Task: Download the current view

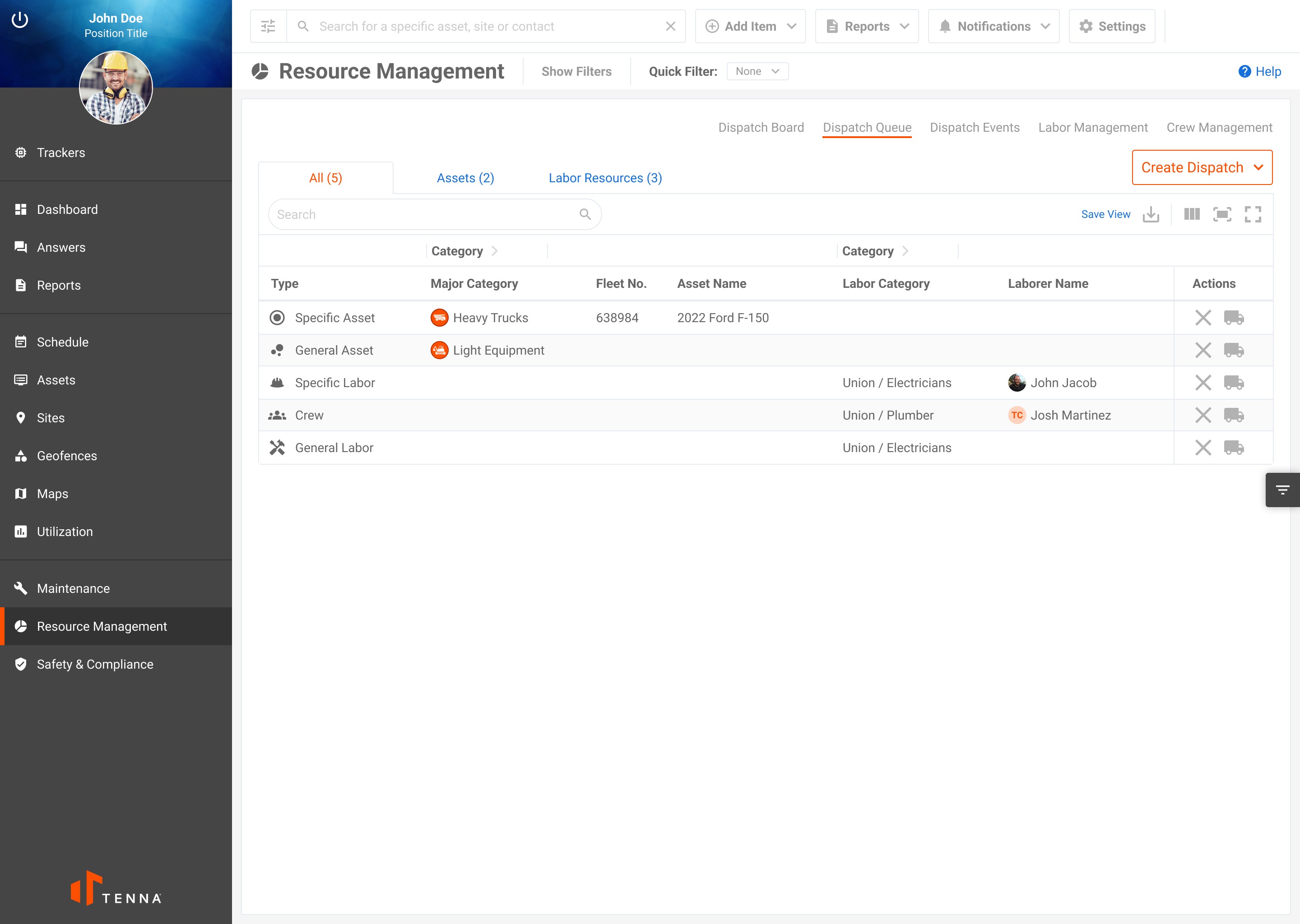Action: pos(1151,214)
